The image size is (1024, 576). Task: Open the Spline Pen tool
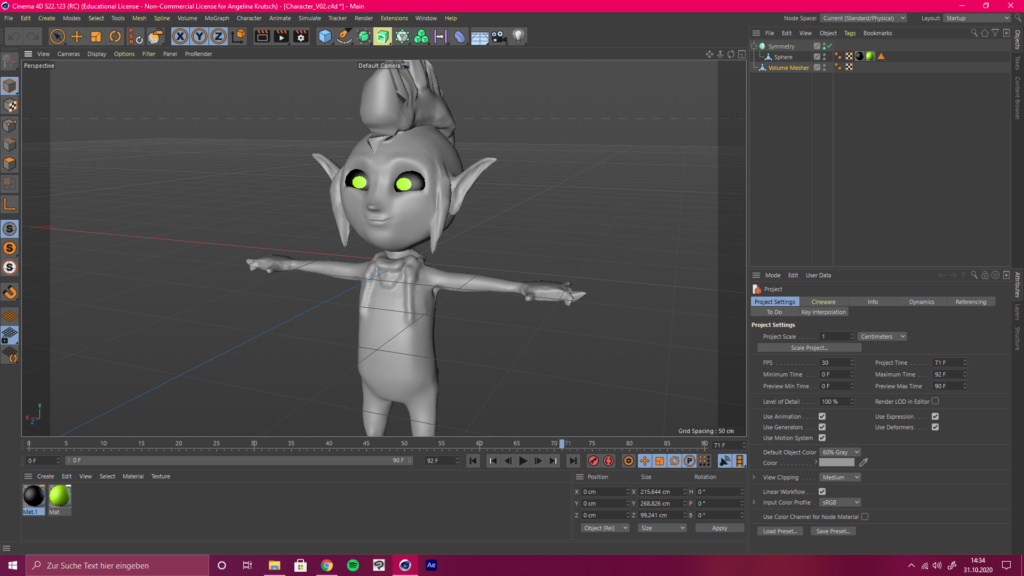click(x=344, y=37)
